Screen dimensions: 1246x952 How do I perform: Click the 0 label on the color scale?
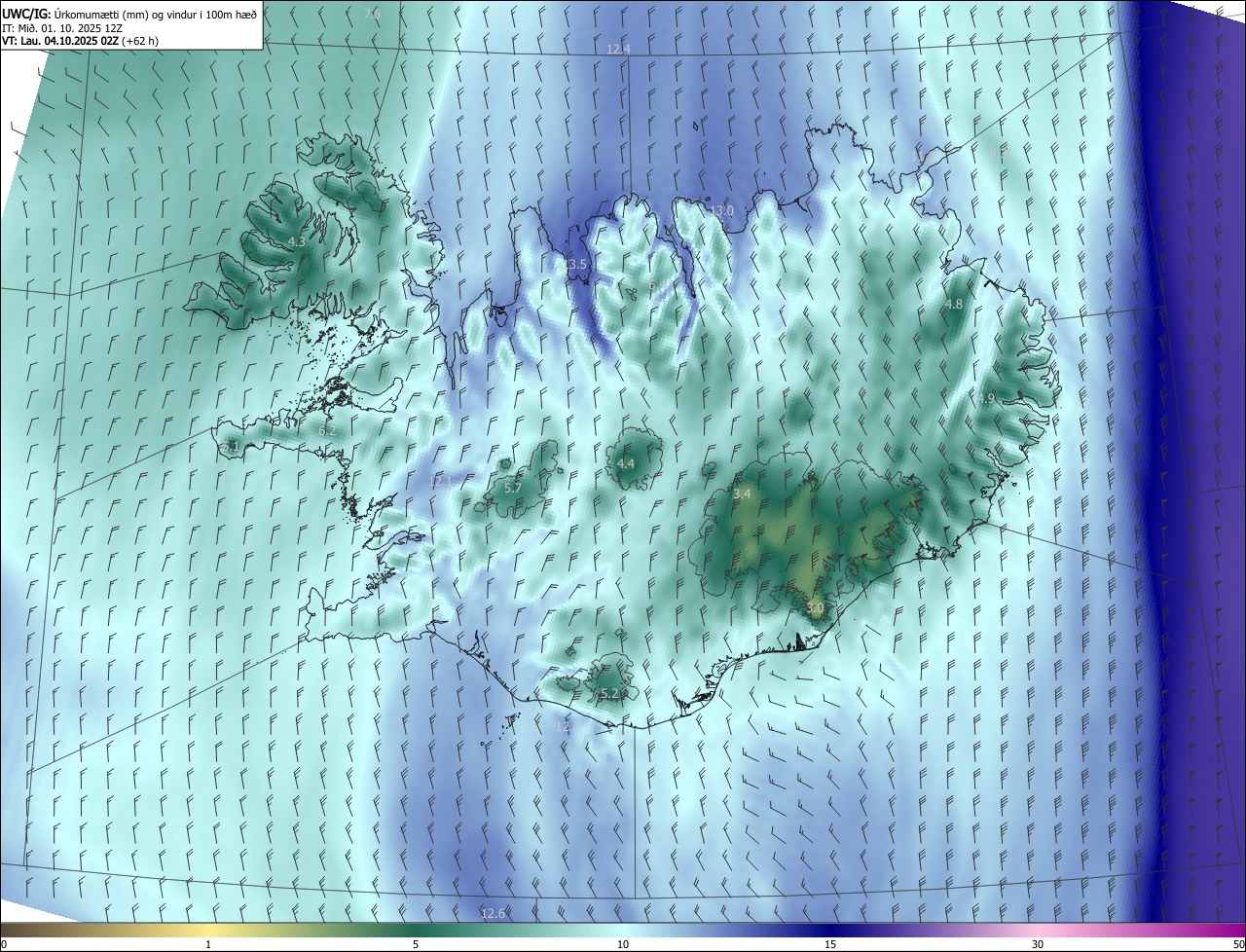tap(4, 944)
